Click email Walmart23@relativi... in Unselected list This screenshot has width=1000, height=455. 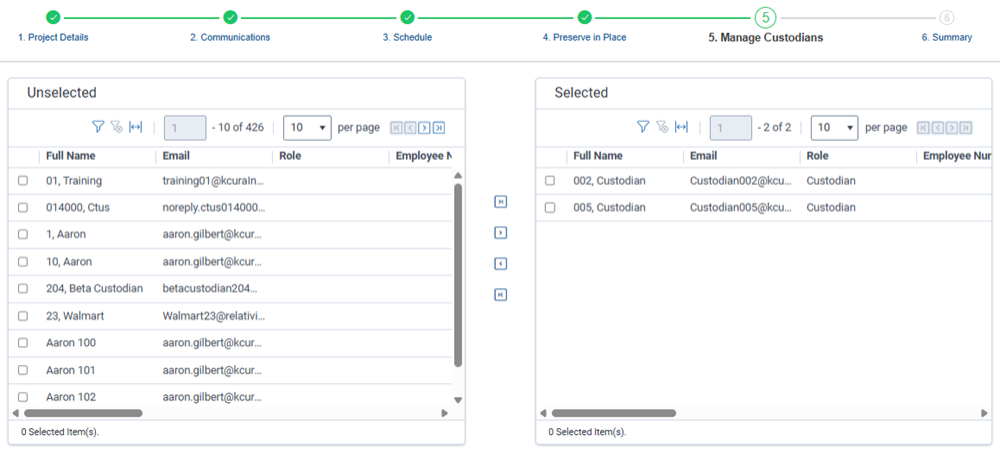[x=214, y=316]
